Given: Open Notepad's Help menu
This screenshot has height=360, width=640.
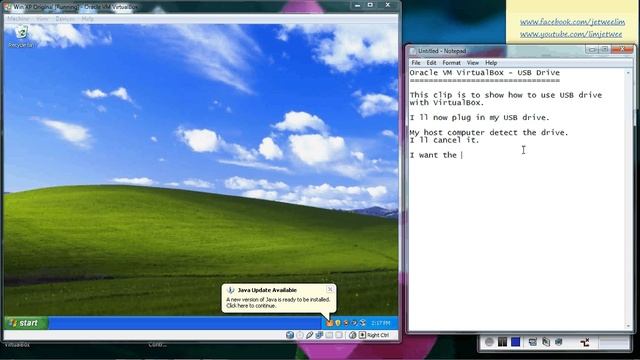Looking at the screenshot, I should tap(491, 62).
